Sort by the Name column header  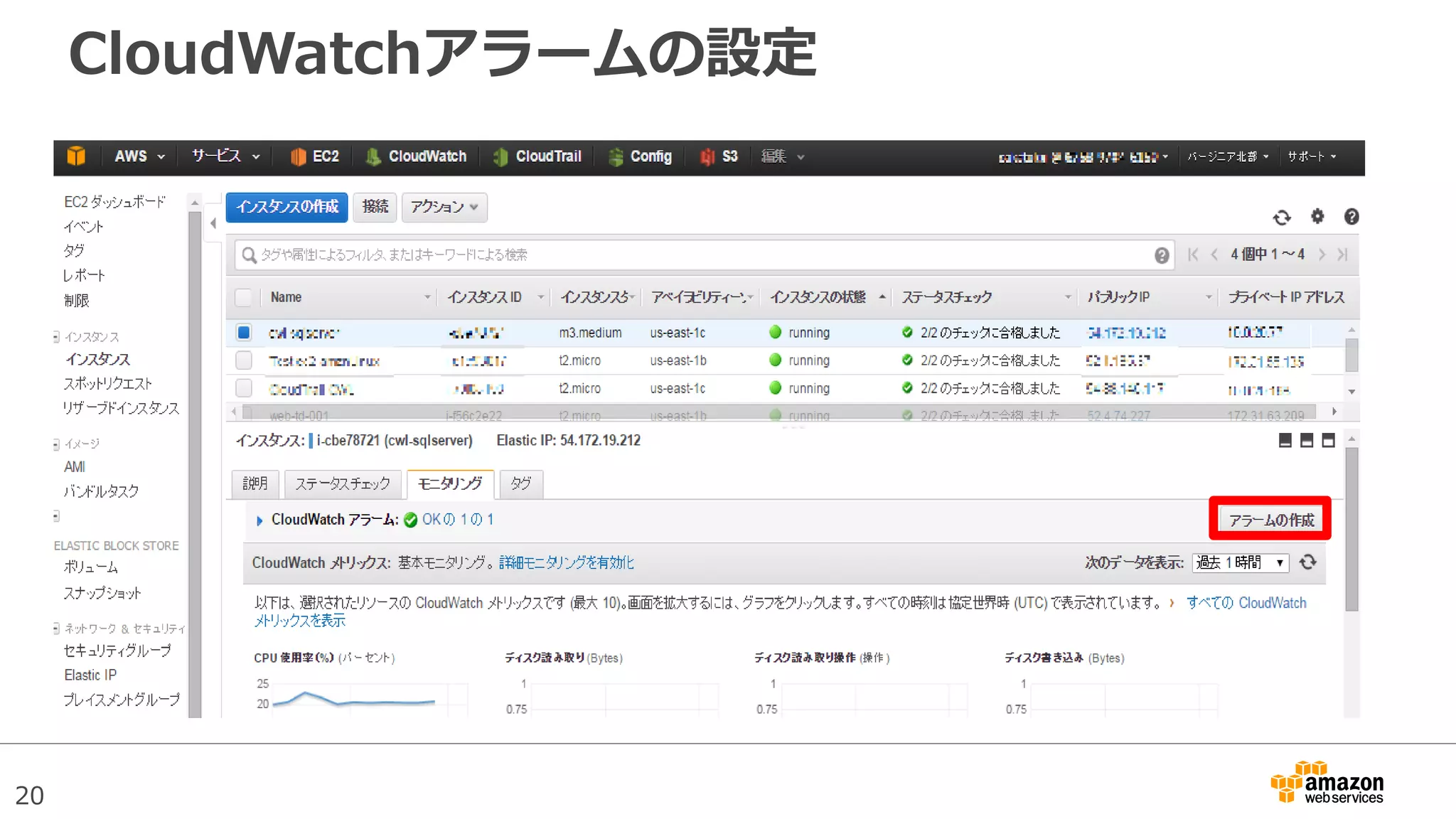click(x=286, y=297)
